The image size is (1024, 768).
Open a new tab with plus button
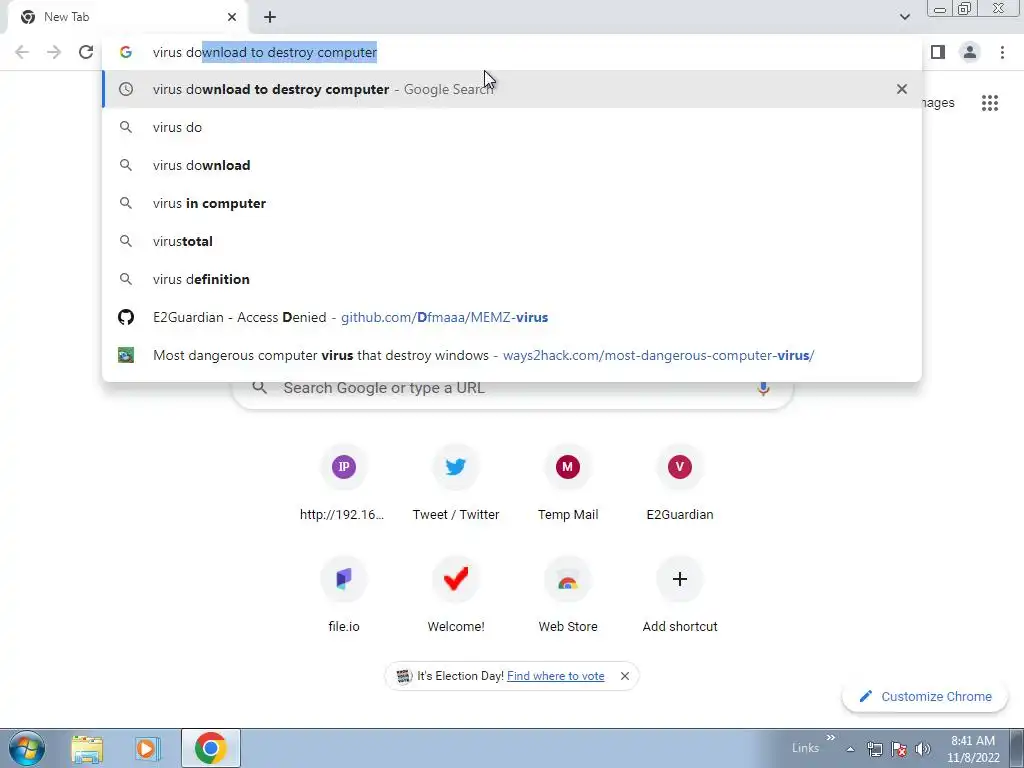[x=270, y=17]
